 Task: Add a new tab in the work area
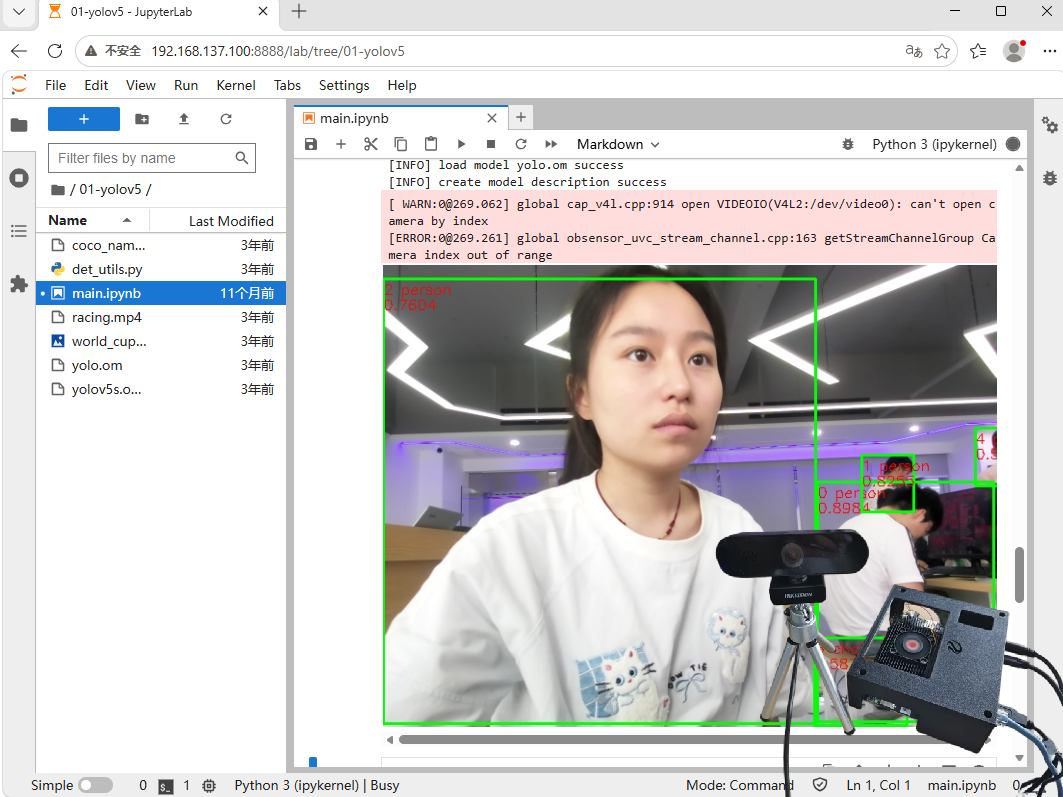[521, 117]
